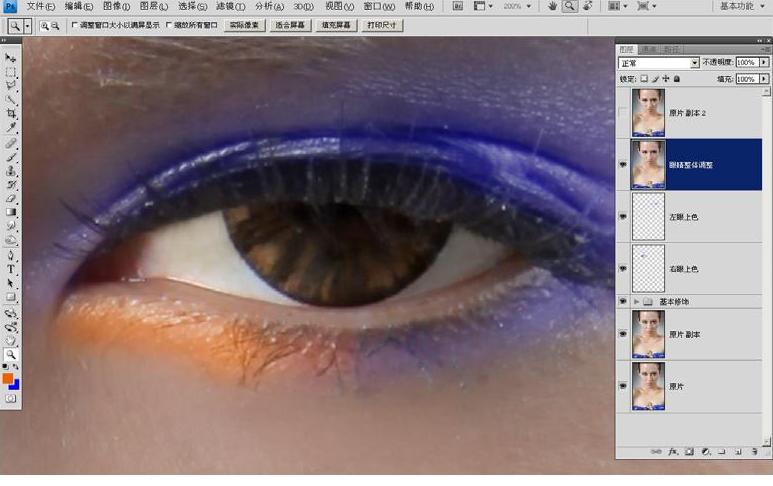This screenshot has width=773, height=486.
Task: Click the 实际像素 button
Action: [x=245, y=25]
